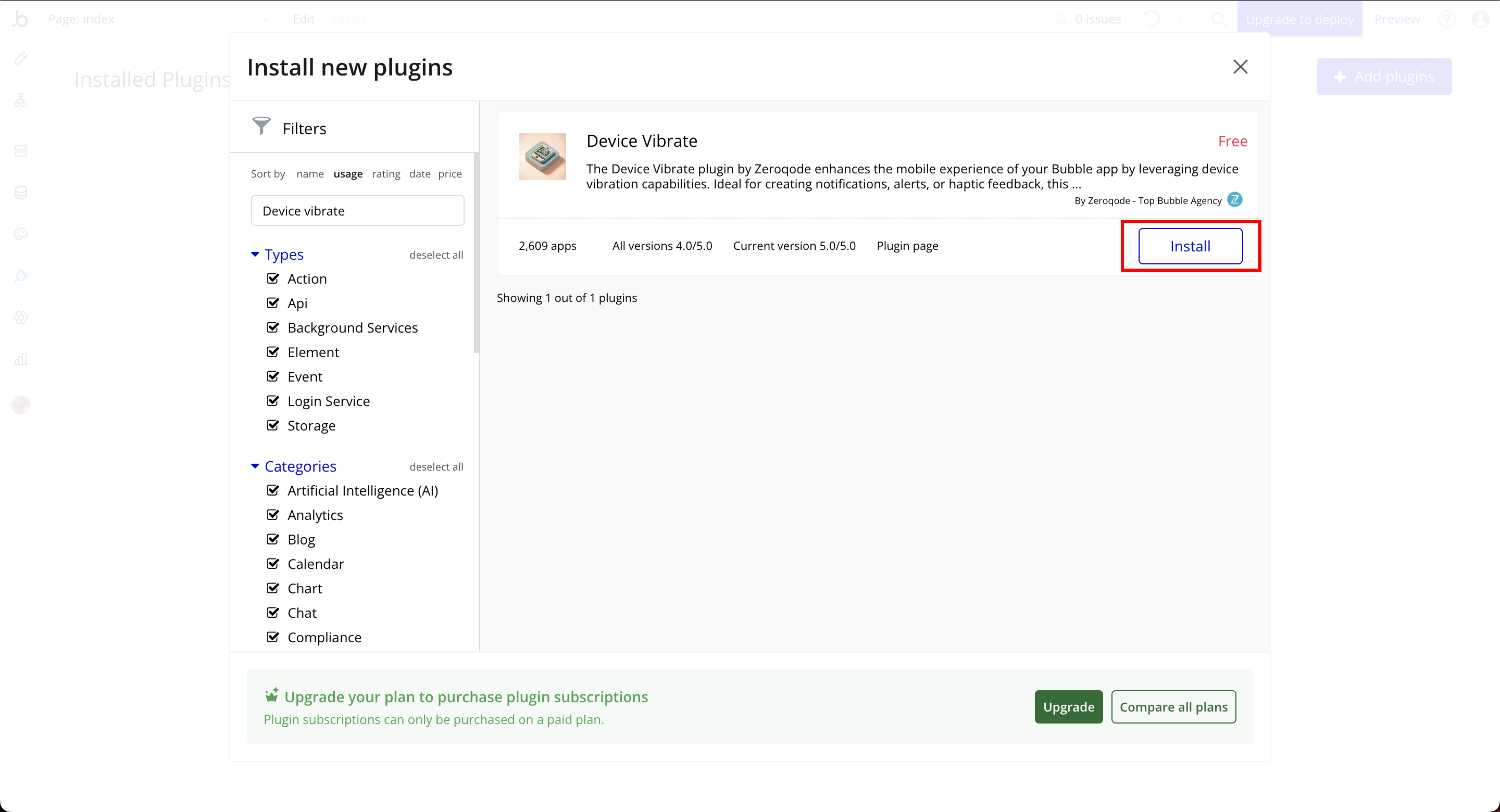The image size is (1500, 812).
Task: Collapse the Categories filter section
Action: pos(255,466)
